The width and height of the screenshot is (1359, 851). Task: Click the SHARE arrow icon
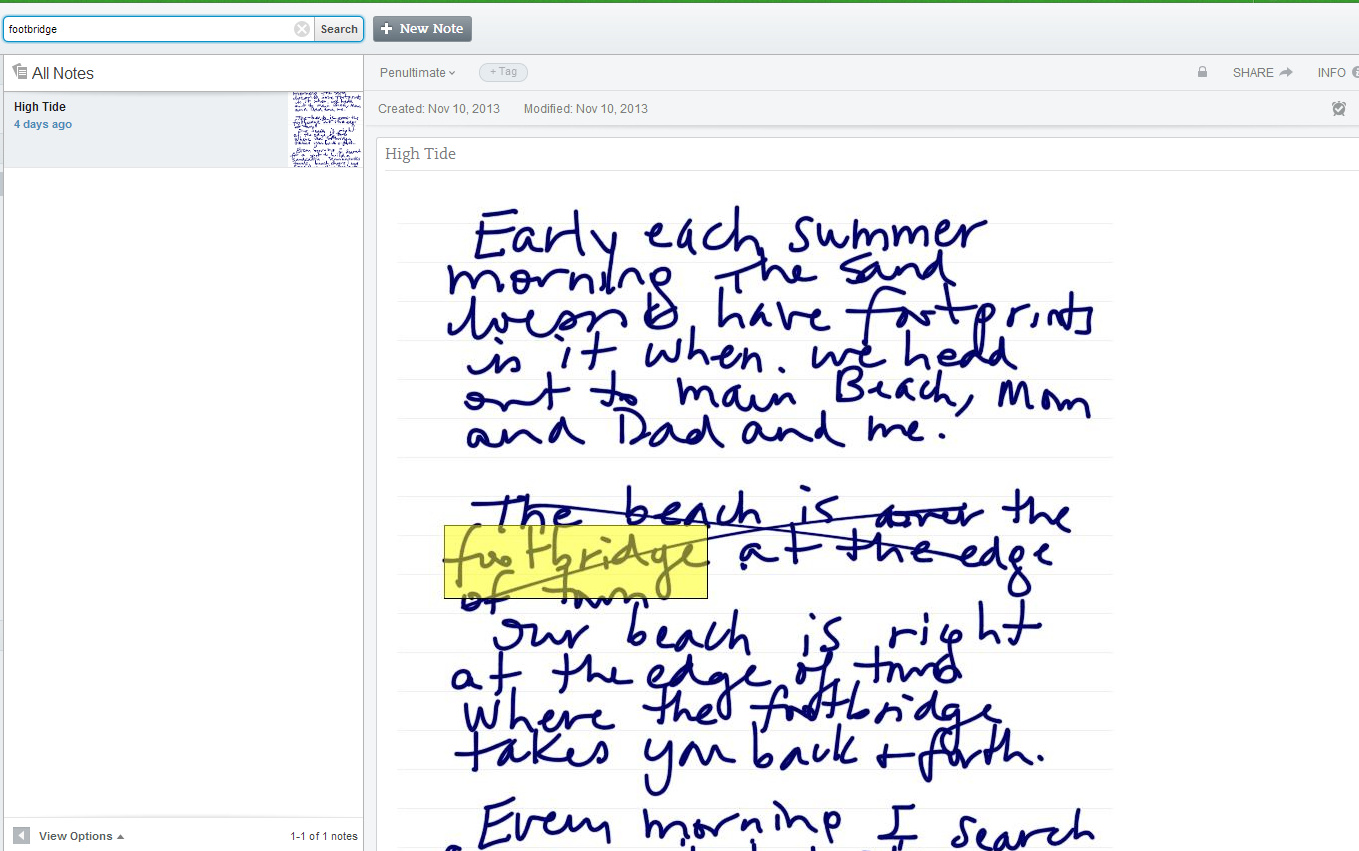[x=1286, y=72]
